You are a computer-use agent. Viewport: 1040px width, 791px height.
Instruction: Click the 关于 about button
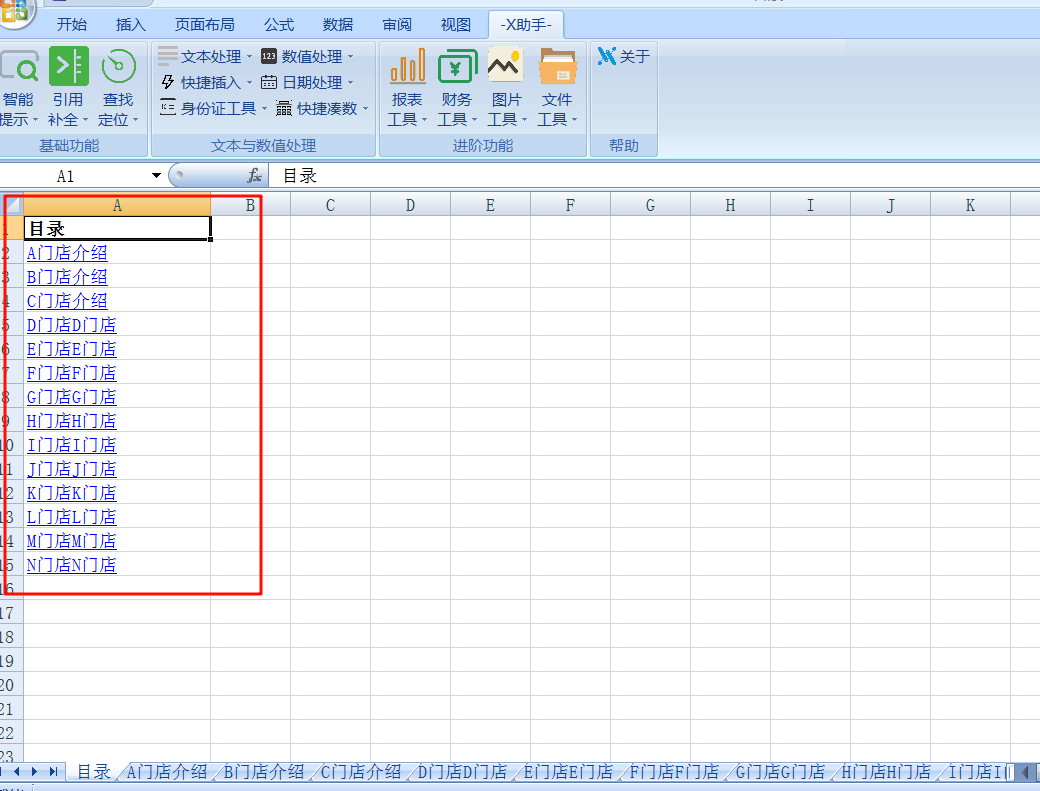click(623, 56)
